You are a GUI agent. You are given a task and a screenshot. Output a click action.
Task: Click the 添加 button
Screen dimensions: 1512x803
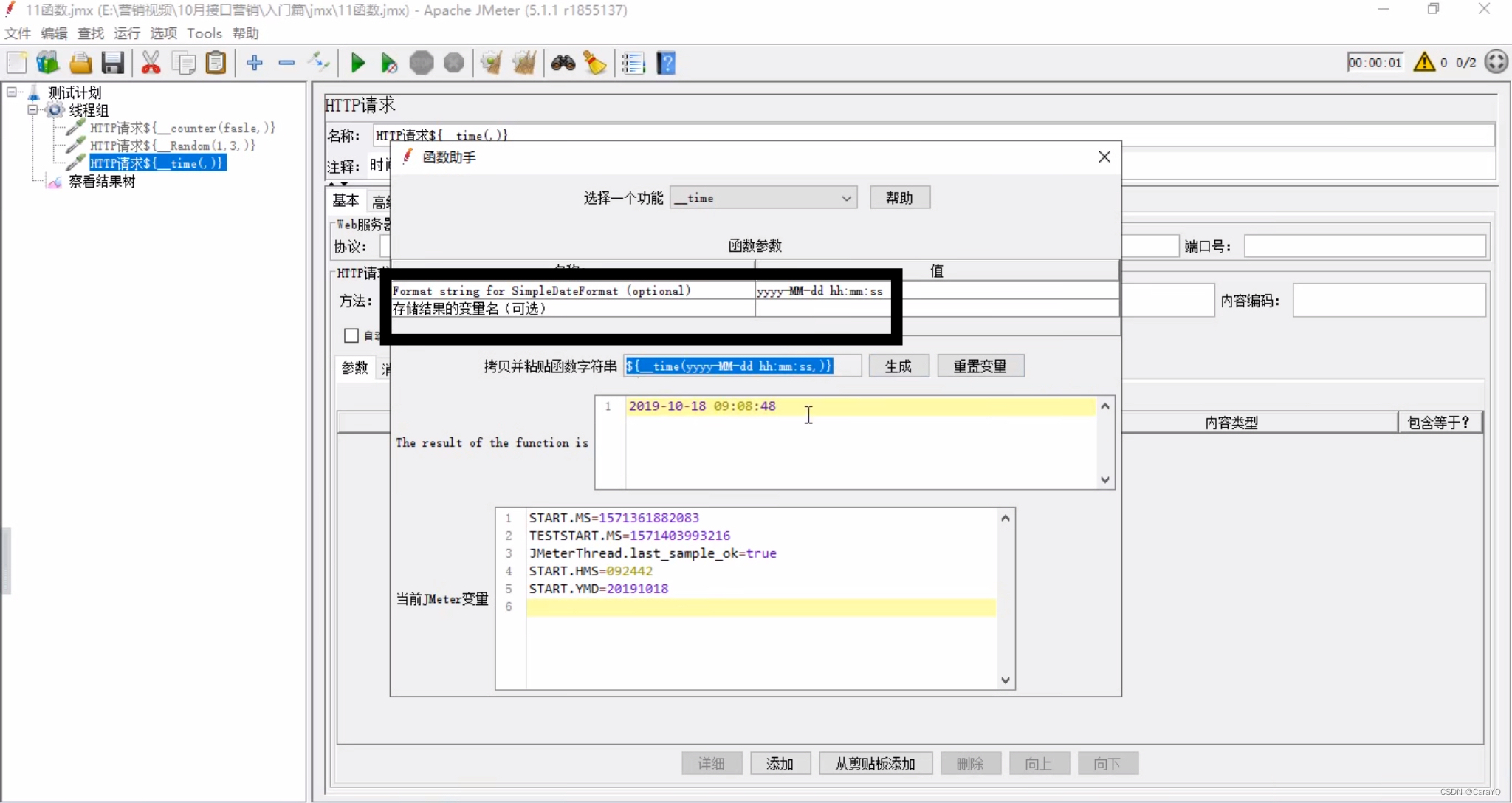780,764
